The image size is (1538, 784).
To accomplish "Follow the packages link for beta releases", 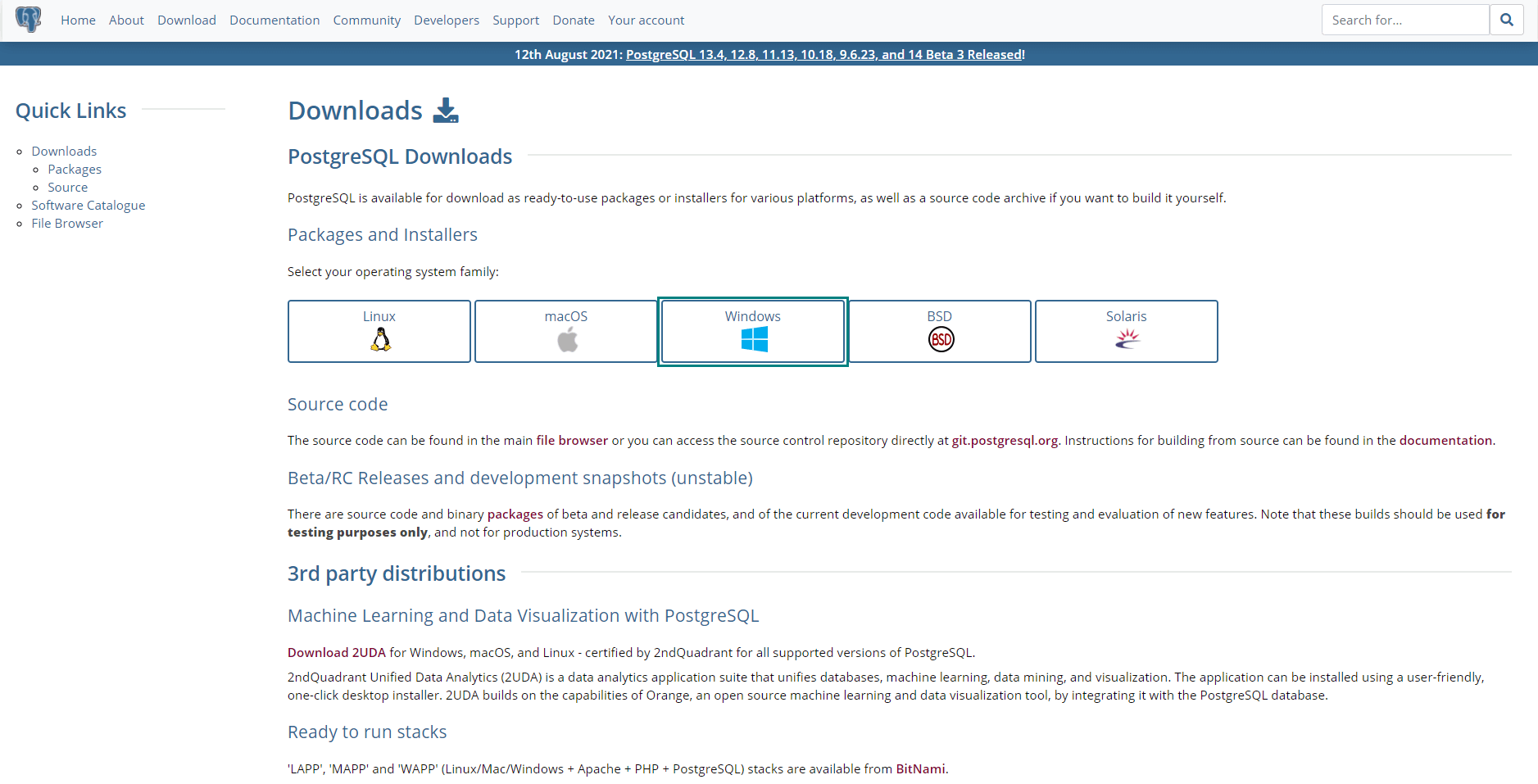I will point(515,514).
